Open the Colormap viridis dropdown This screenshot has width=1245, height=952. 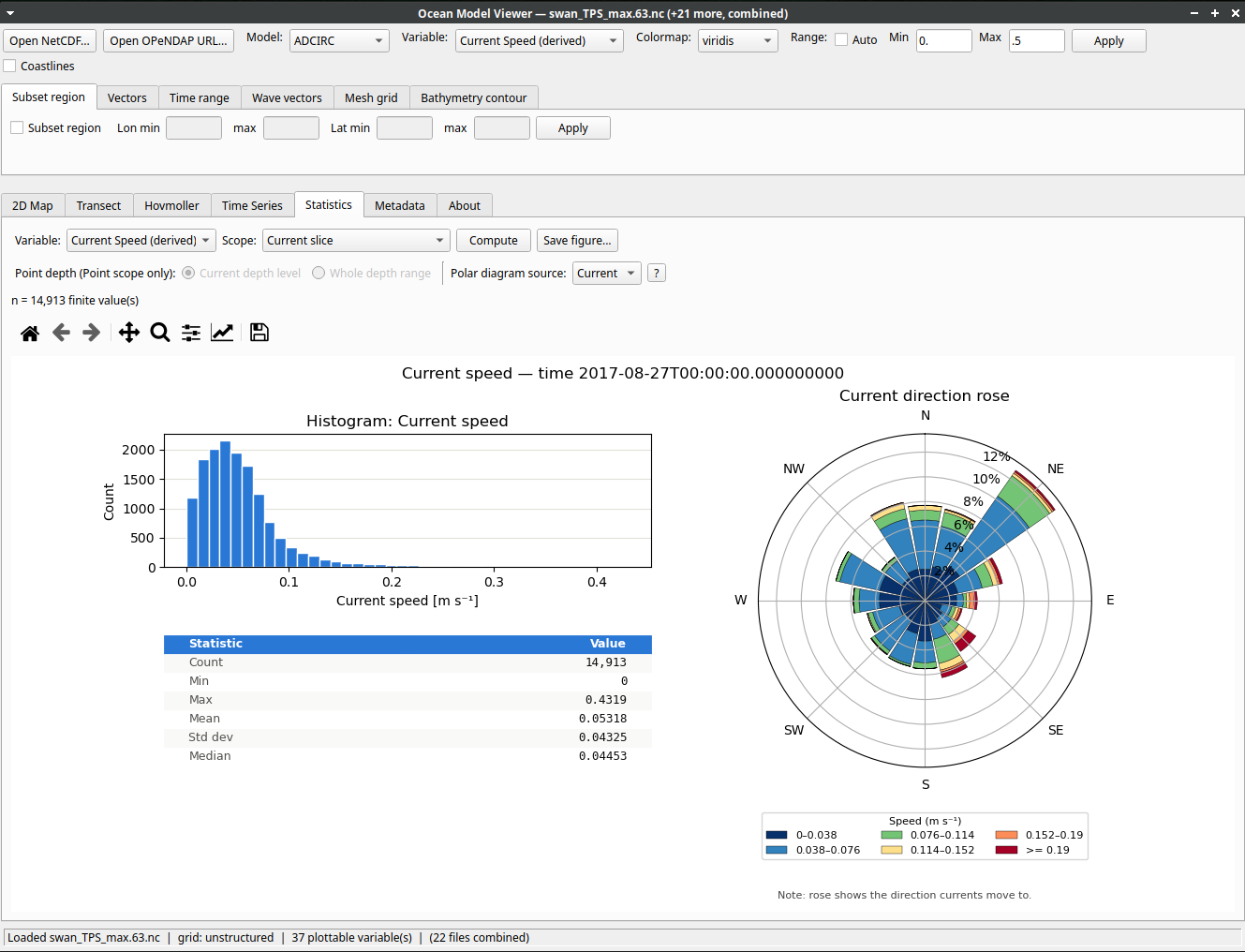(x=737, y=41)
